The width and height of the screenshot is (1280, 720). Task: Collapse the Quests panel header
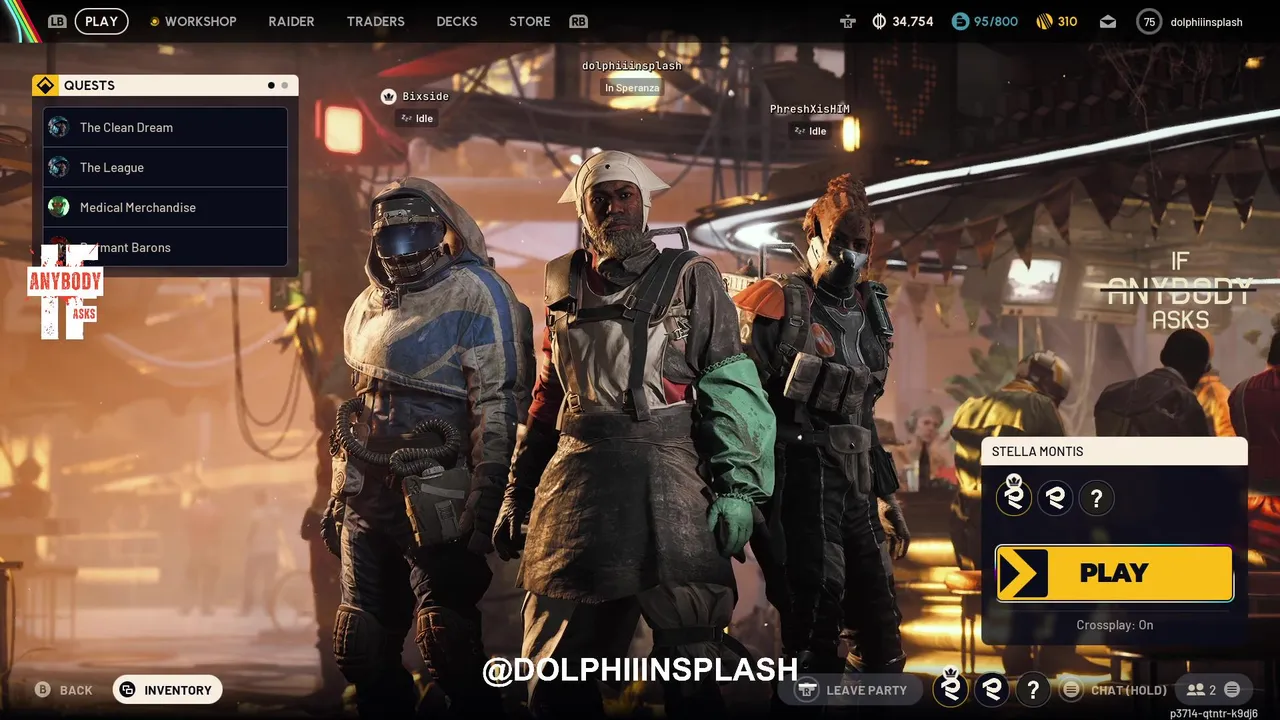[165, 85]
